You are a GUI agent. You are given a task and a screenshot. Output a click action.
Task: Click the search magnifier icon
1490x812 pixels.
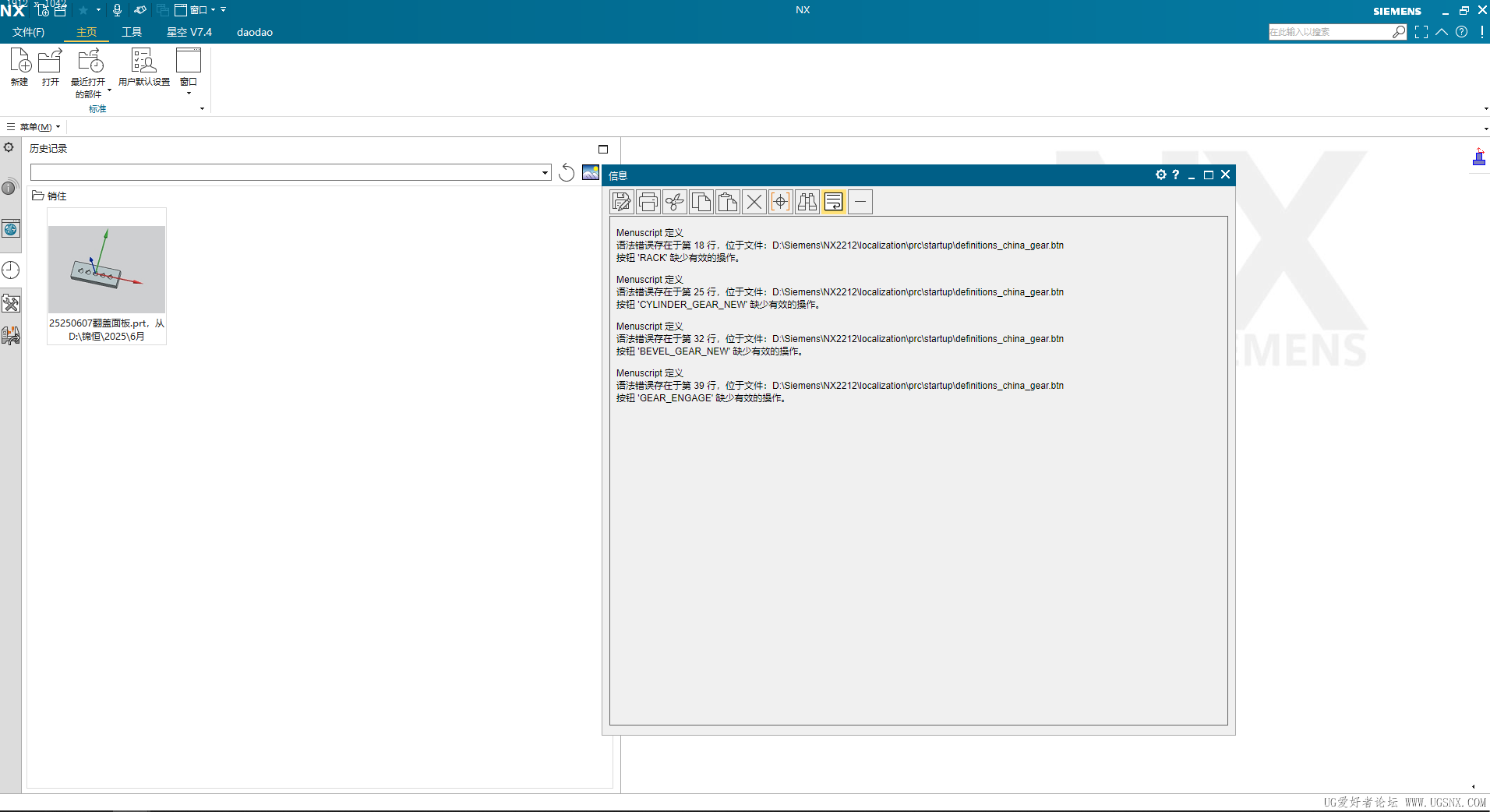click(1399, 32)
